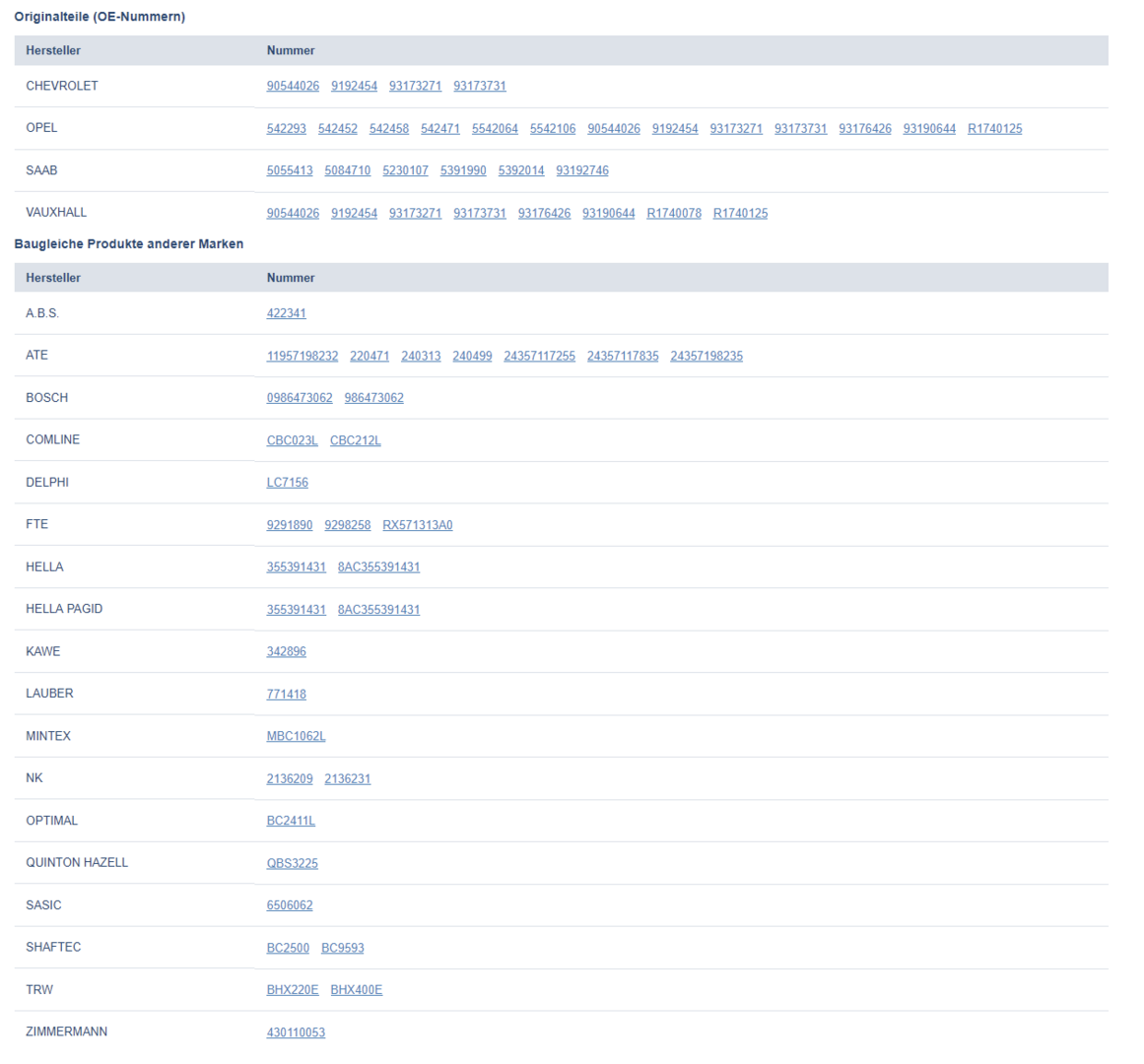Open 9192454 in the VAUXHALL row
The width and height of the screenshot is (1144, 1064).
click(354, 213)
